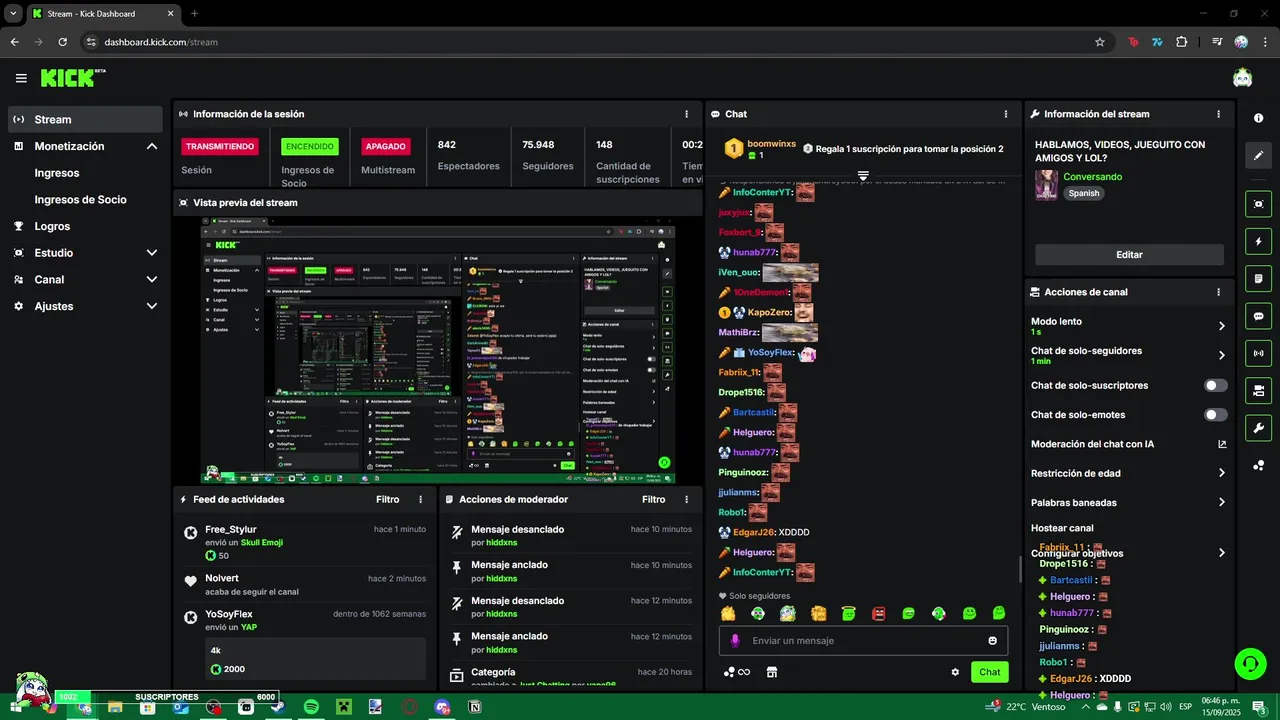1280x720 pixels.
Task: Toggle the wrench stream info panel icon
Action: click(1258, 428)
